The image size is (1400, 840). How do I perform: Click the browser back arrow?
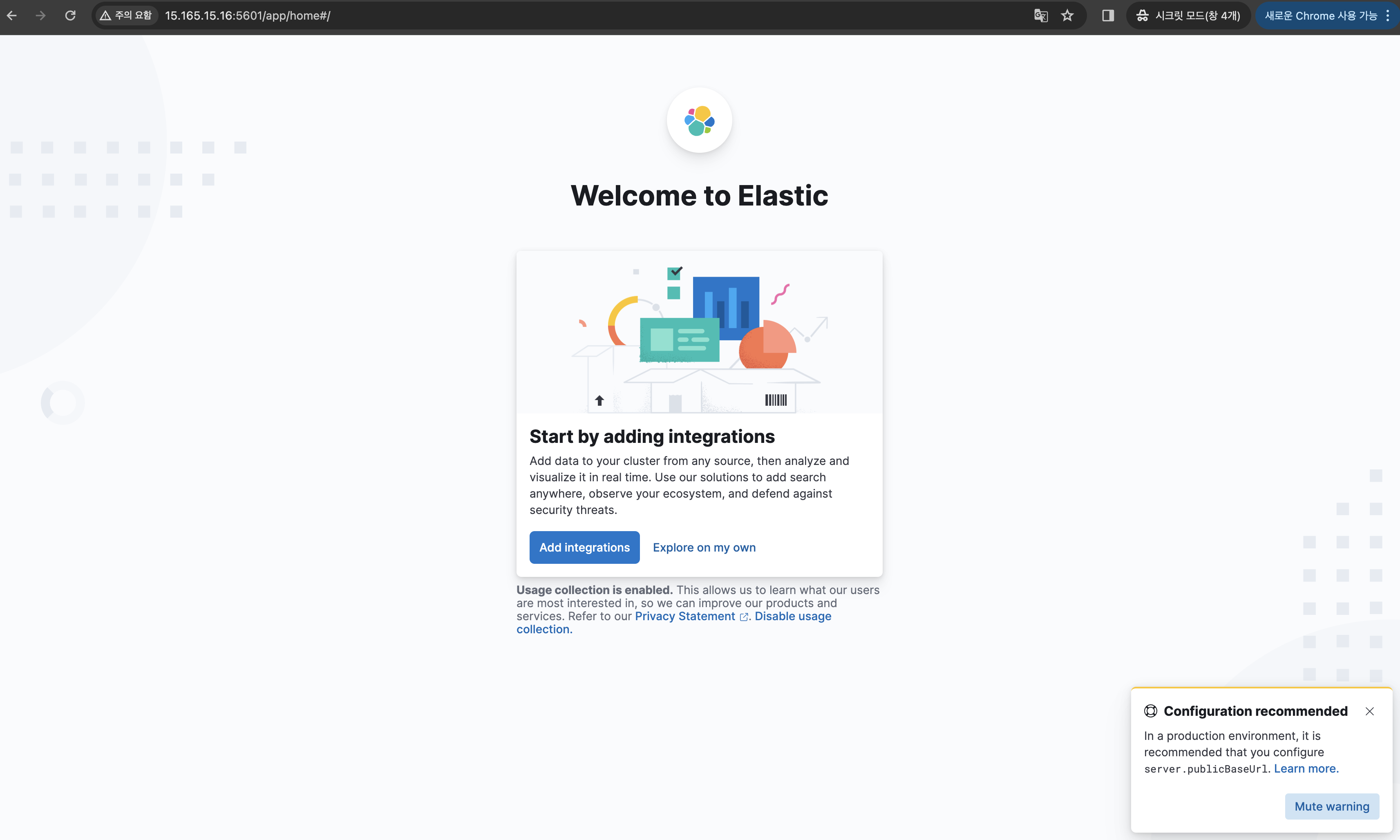12,16
